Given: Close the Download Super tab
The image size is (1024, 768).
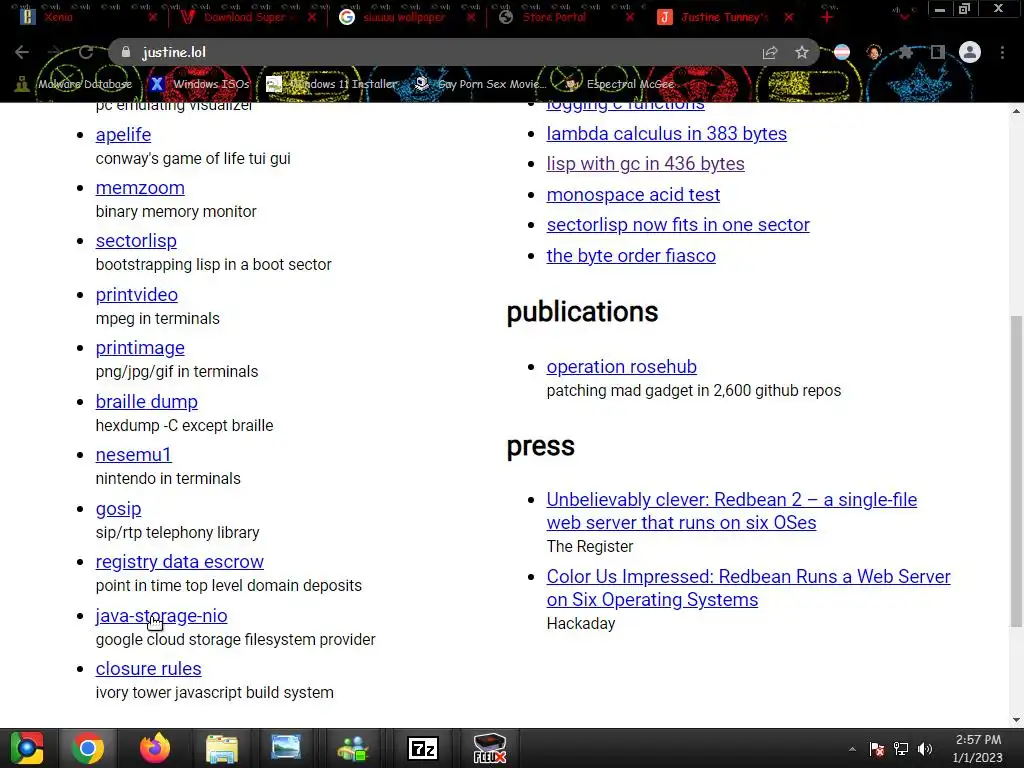Looking at the screenshot, I should point(312,17).
